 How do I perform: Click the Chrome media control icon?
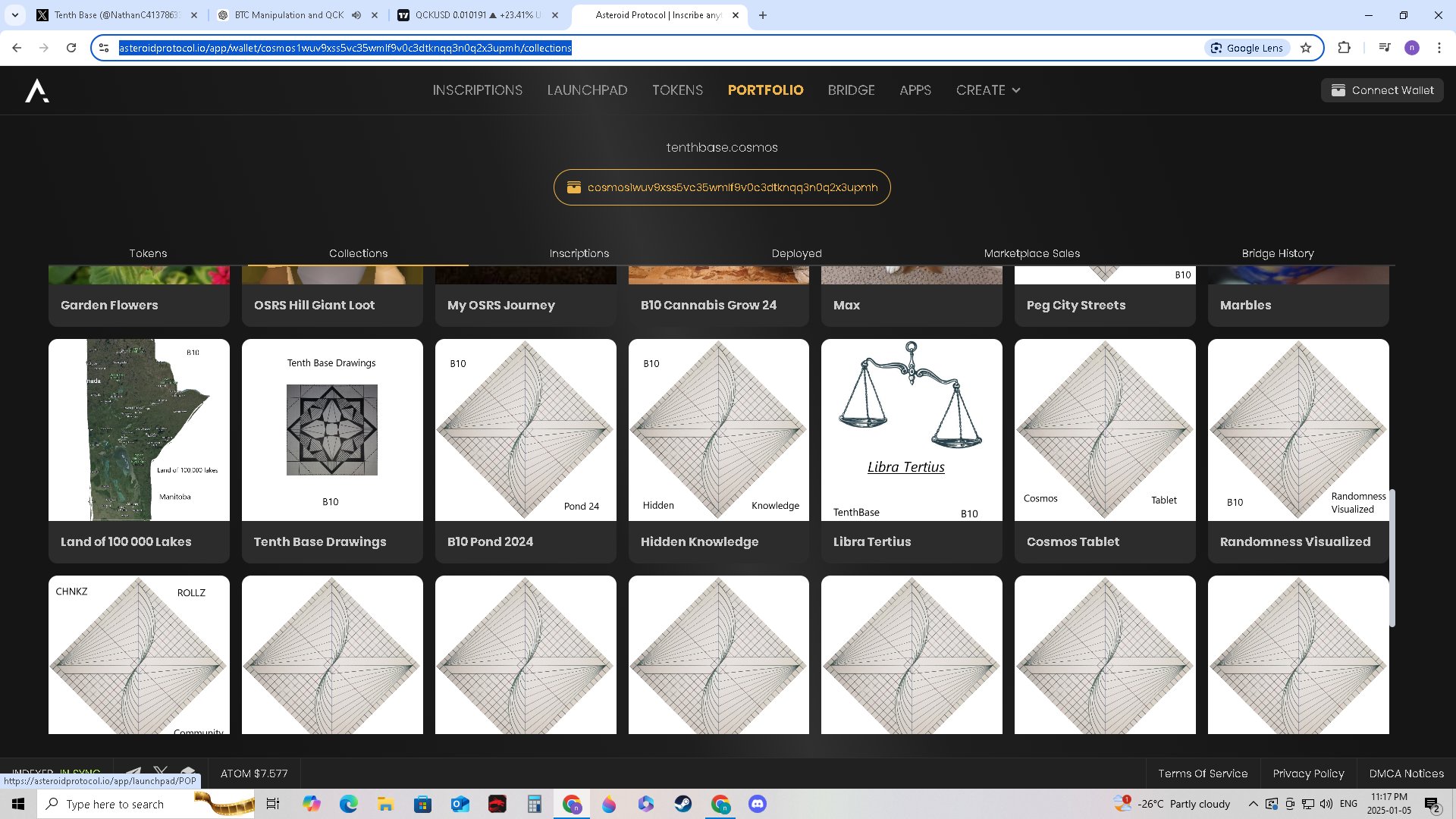[x=1384, y=48]
